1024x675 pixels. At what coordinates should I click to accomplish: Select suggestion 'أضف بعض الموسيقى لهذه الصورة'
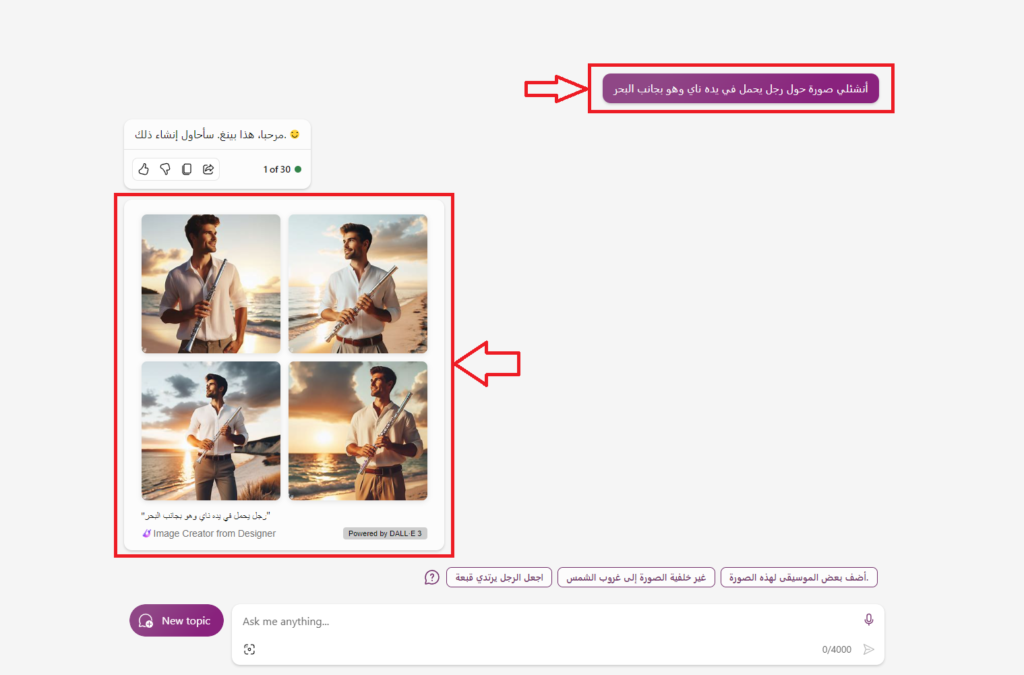[798, 578]
